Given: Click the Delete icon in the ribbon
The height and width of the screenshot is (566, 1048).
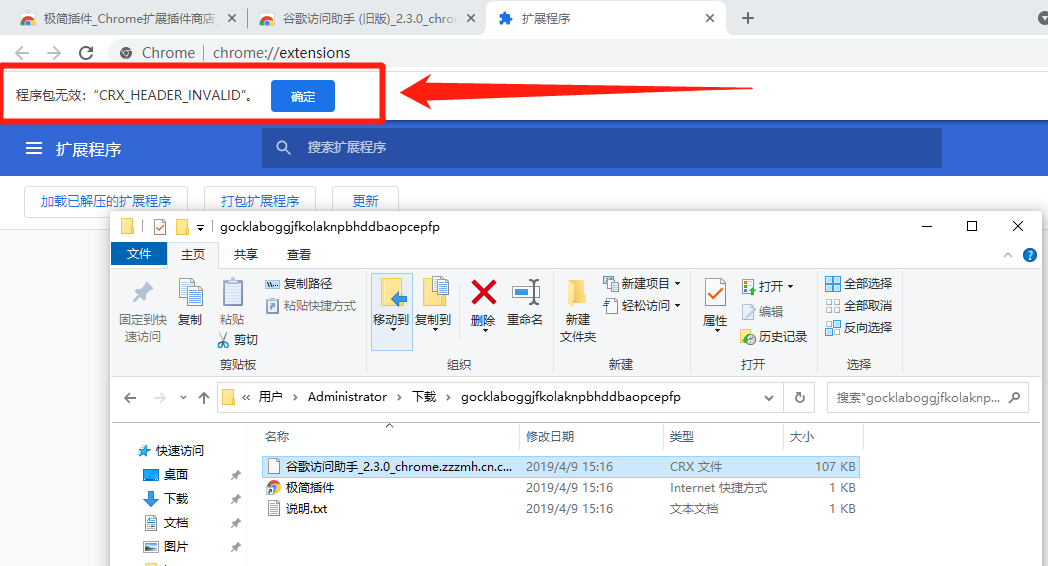Looking at the screenshot, I should (483, 293).
